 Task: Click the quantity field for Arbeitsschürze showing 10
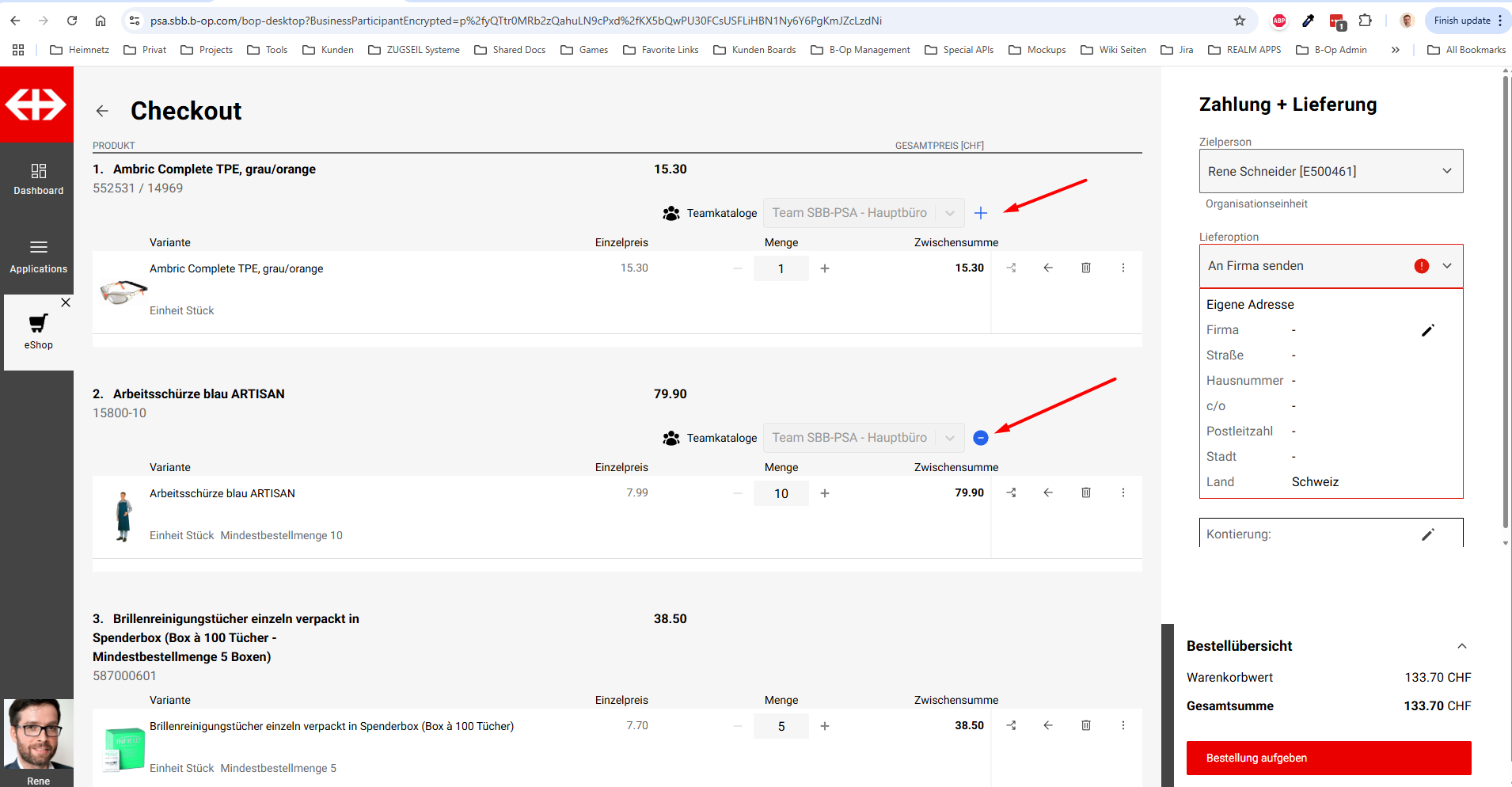[x=781, y=493]
